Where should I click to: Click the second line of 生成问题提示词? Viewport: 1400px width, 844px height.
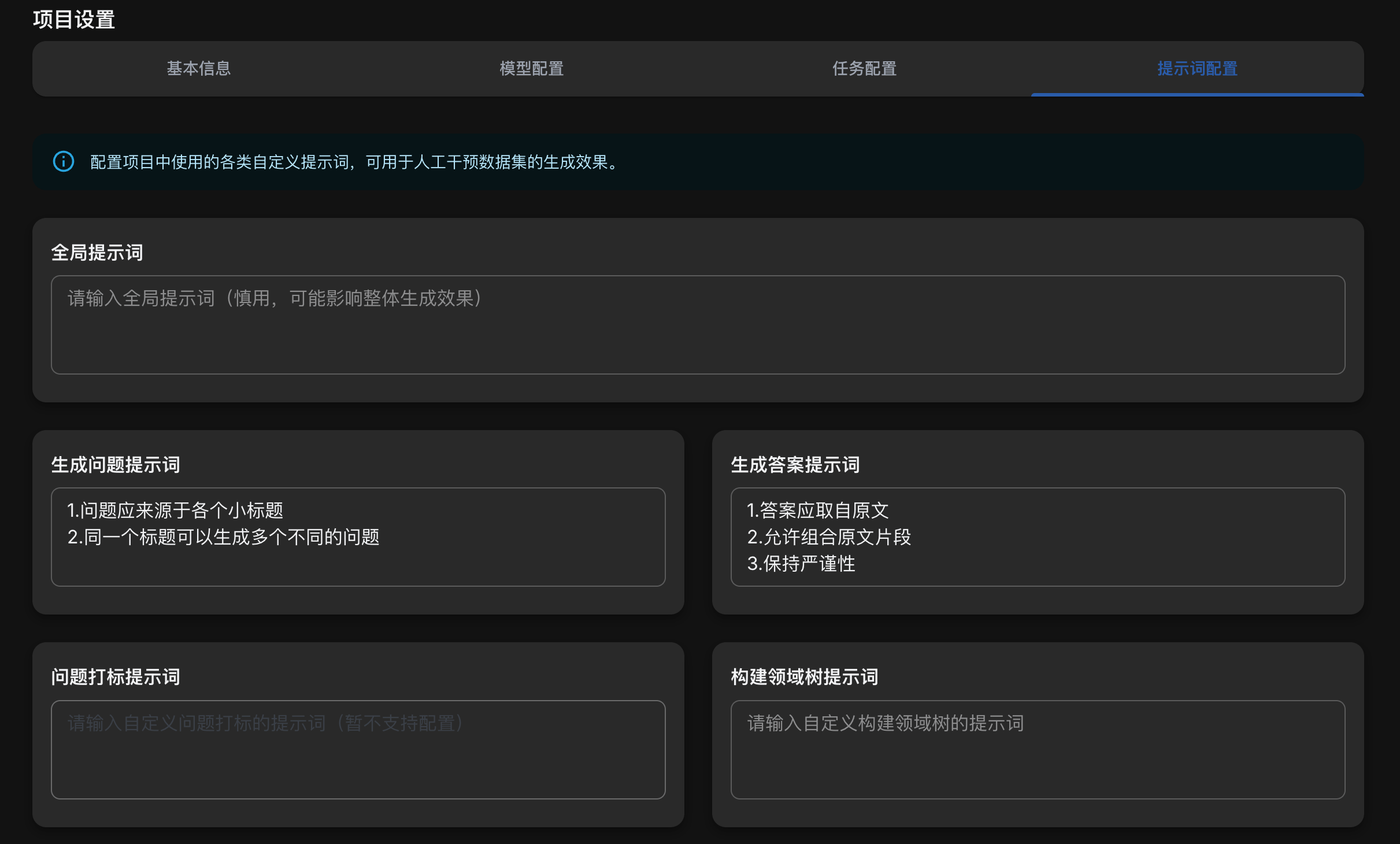pos(224,537)
